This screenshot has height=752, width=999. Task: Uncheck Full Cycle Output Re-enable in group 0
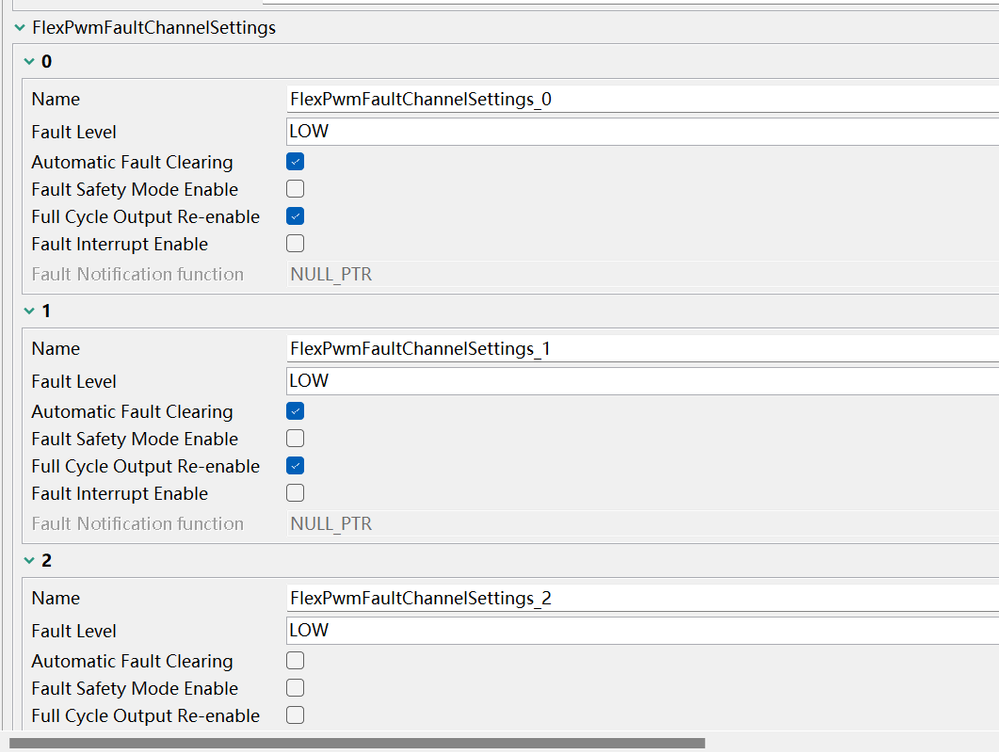(x=295, y=216)
